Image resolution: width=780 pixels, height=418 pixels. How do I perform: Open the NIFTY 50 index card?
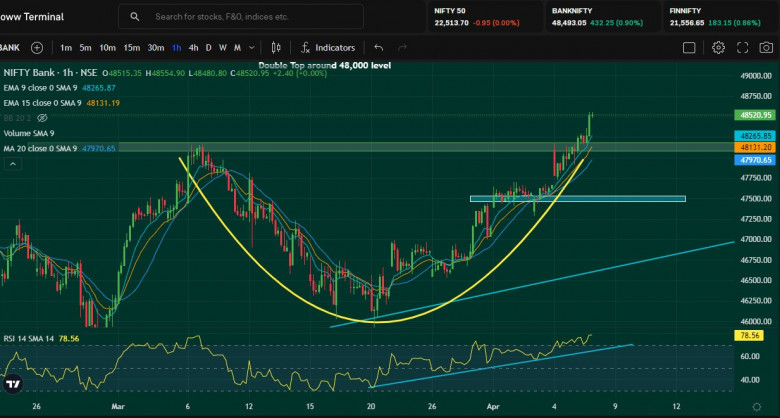pyautogui.click(x=486, y=17)
